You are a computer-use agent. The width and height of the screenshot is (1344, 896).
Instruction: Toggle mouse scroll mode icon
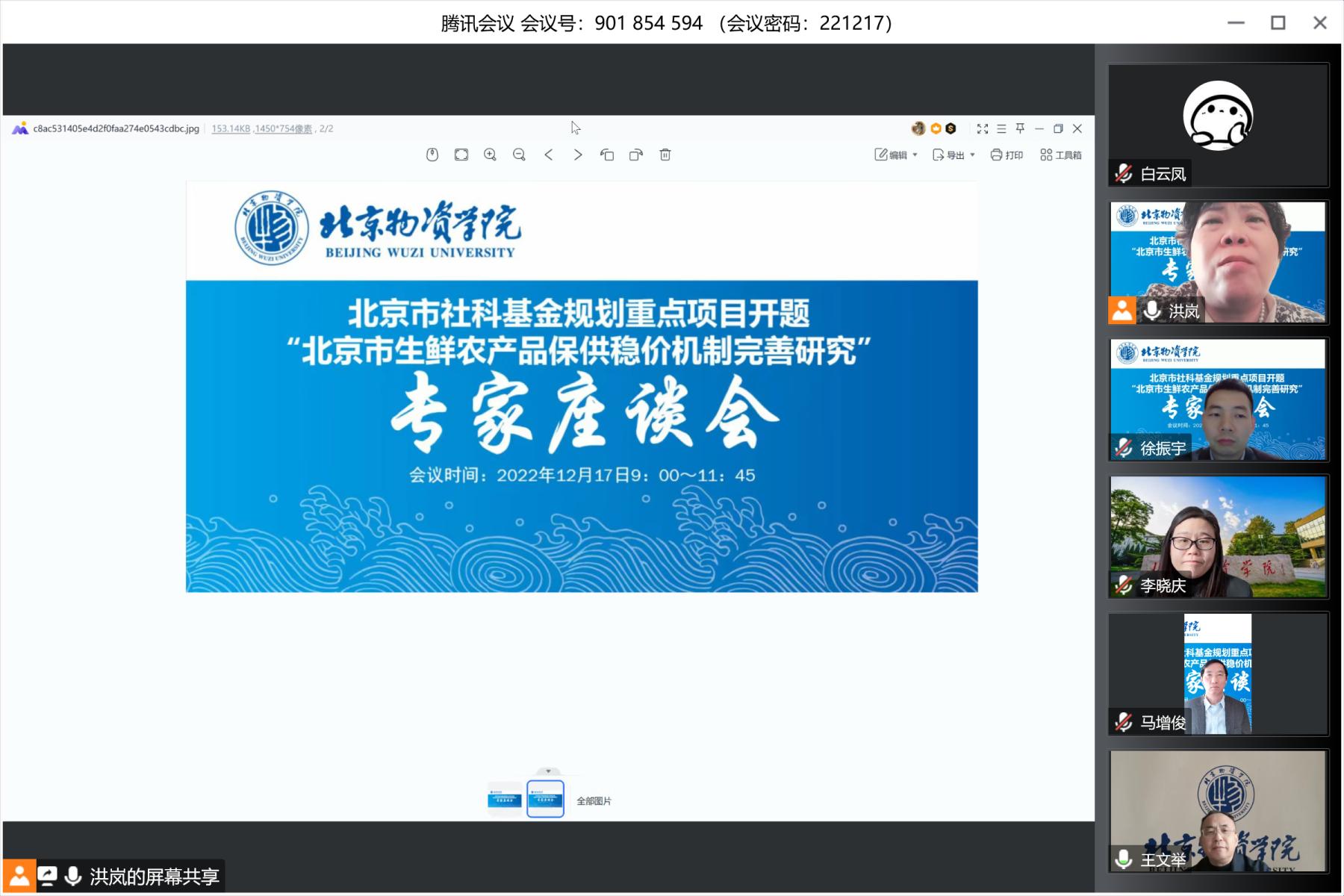tap(432, 155)
